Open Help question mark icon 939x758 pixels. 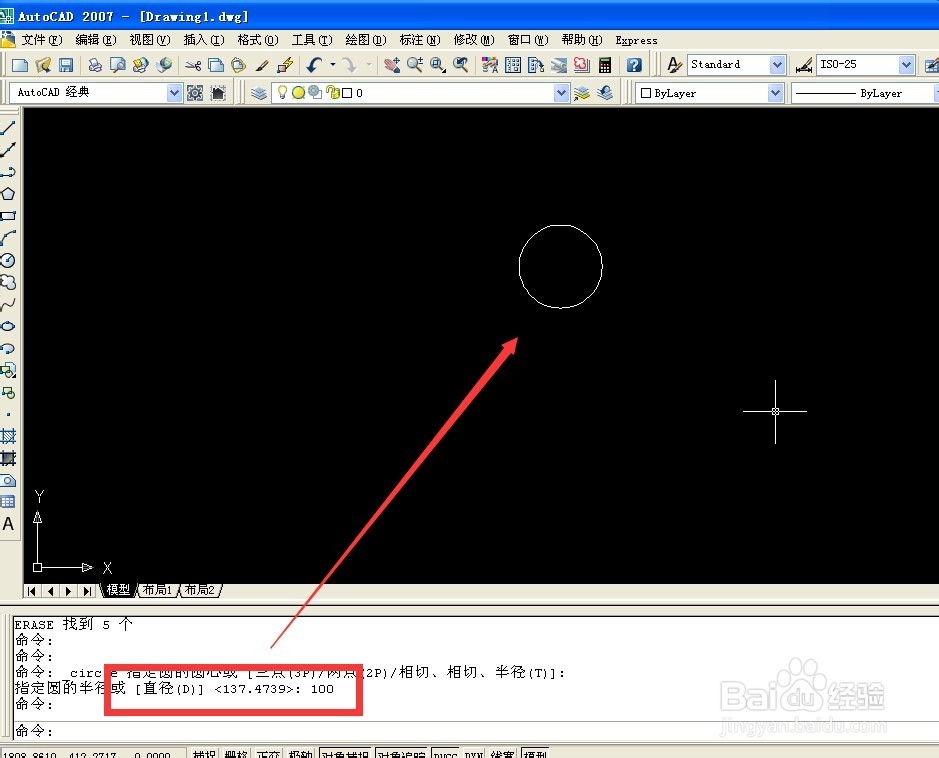[634, 65]
